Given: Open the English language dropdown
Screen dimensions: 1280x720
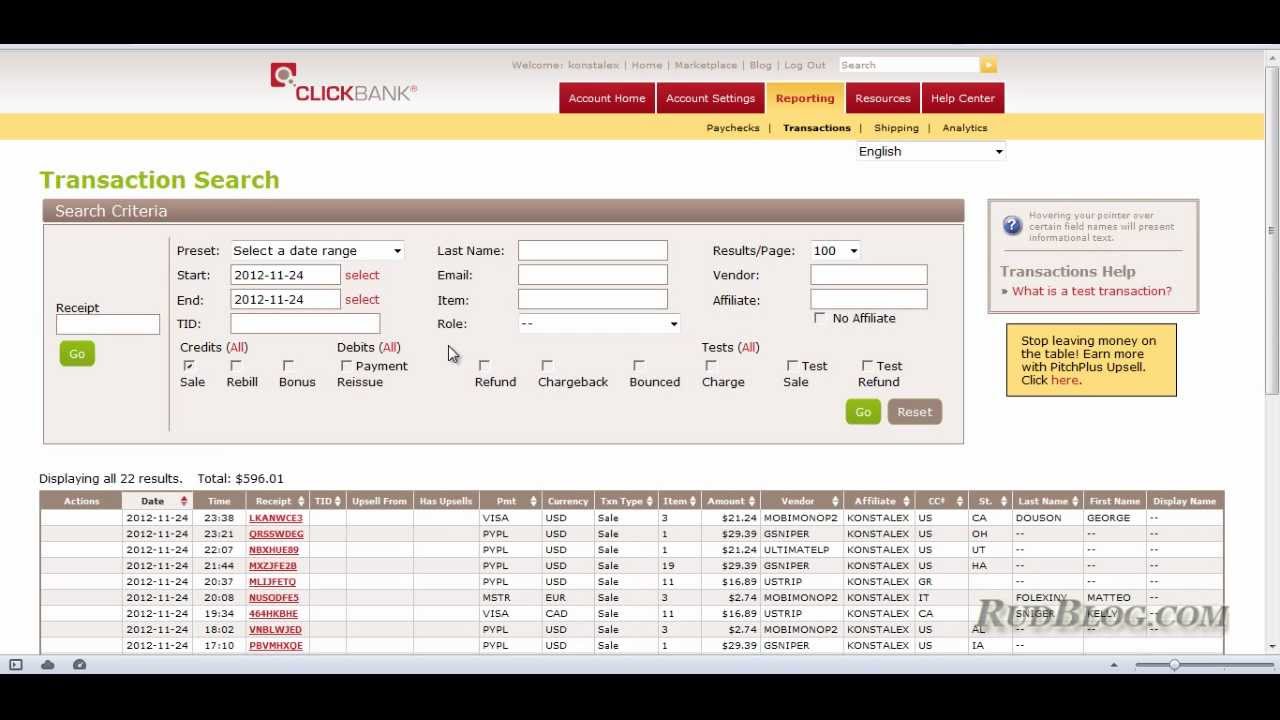Looking at the screenshot, I should tap(931, 151).
